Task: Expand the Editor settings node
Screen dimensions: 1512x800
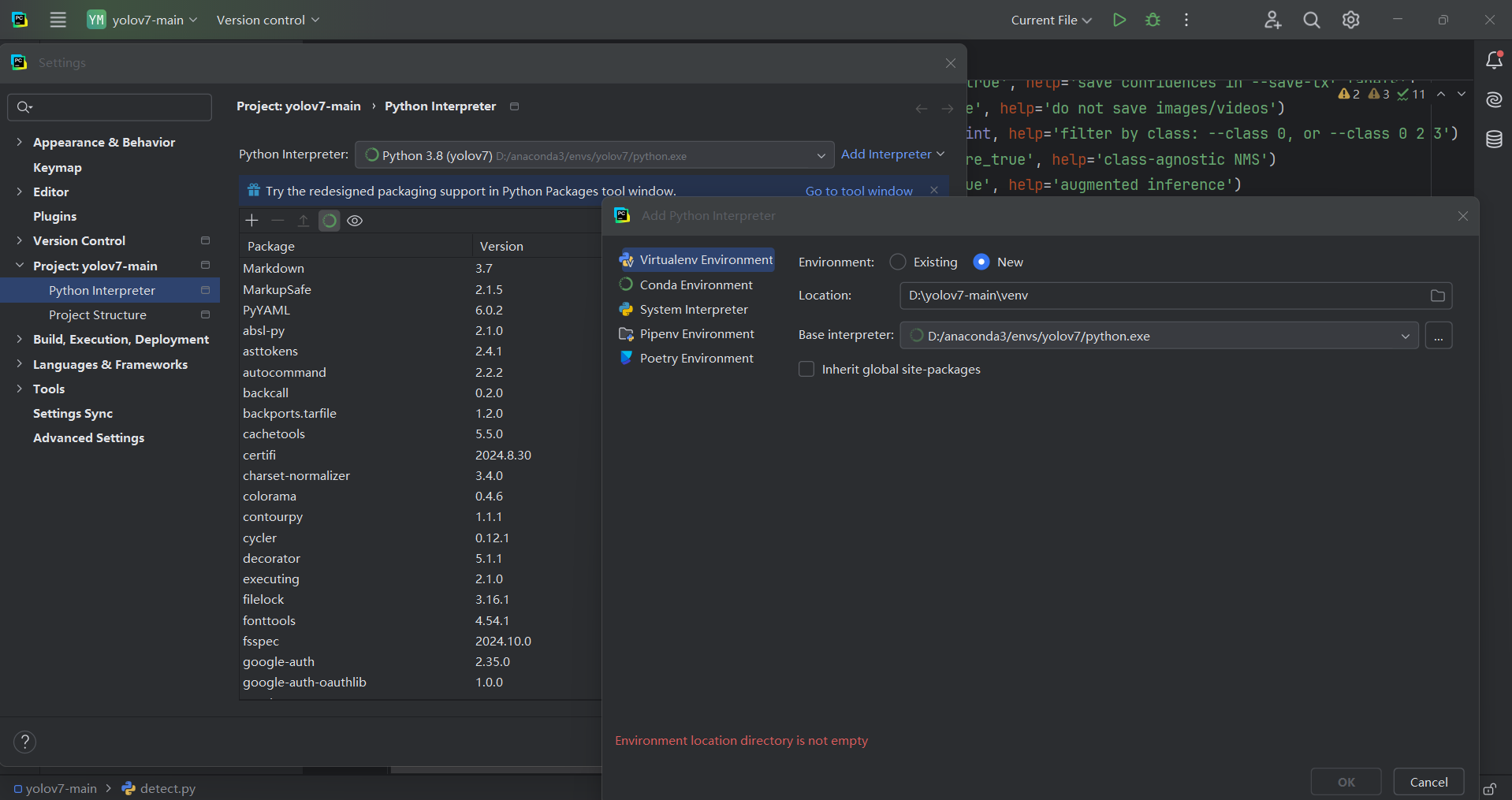Action: click(x=19, y=192)
